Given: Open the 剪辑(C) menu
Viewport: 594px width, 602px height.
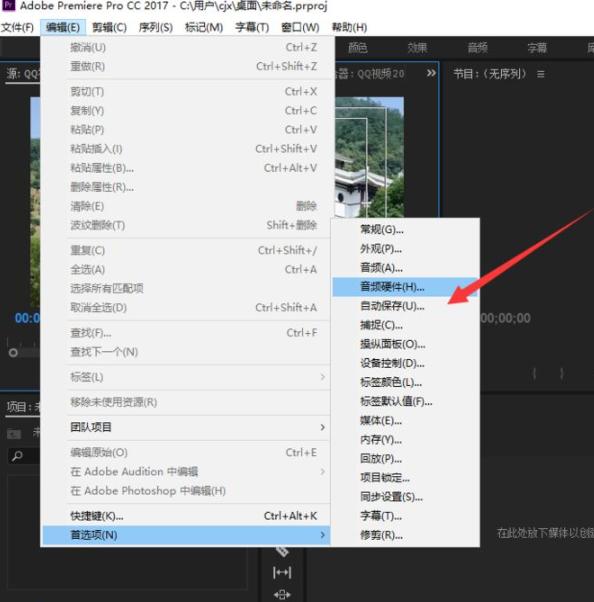Looking at the screenshot, I should click(109, 27).
